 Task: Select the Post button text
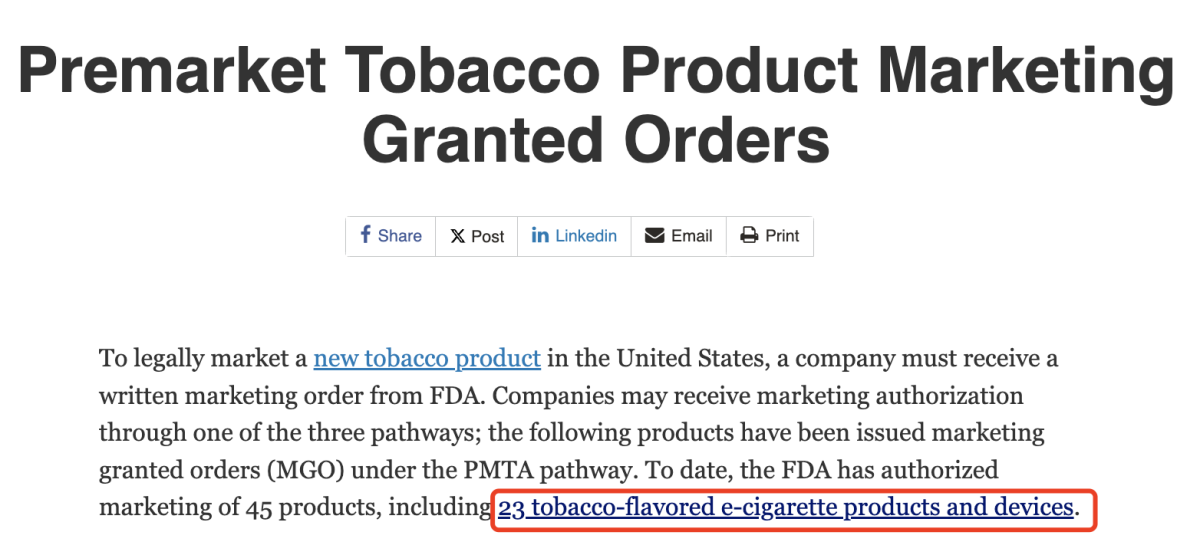pyautogui.click(x=488, y=236)
